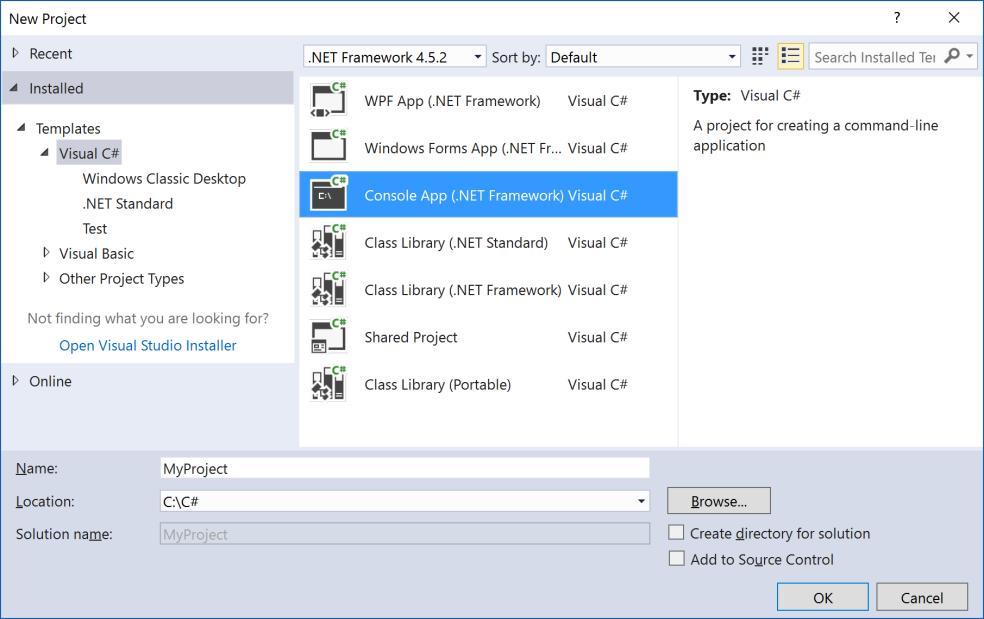This screenshot has height=619, width=984.
Task: Select the Visual Basic label in the tree
Action: [x=96, y=254]
